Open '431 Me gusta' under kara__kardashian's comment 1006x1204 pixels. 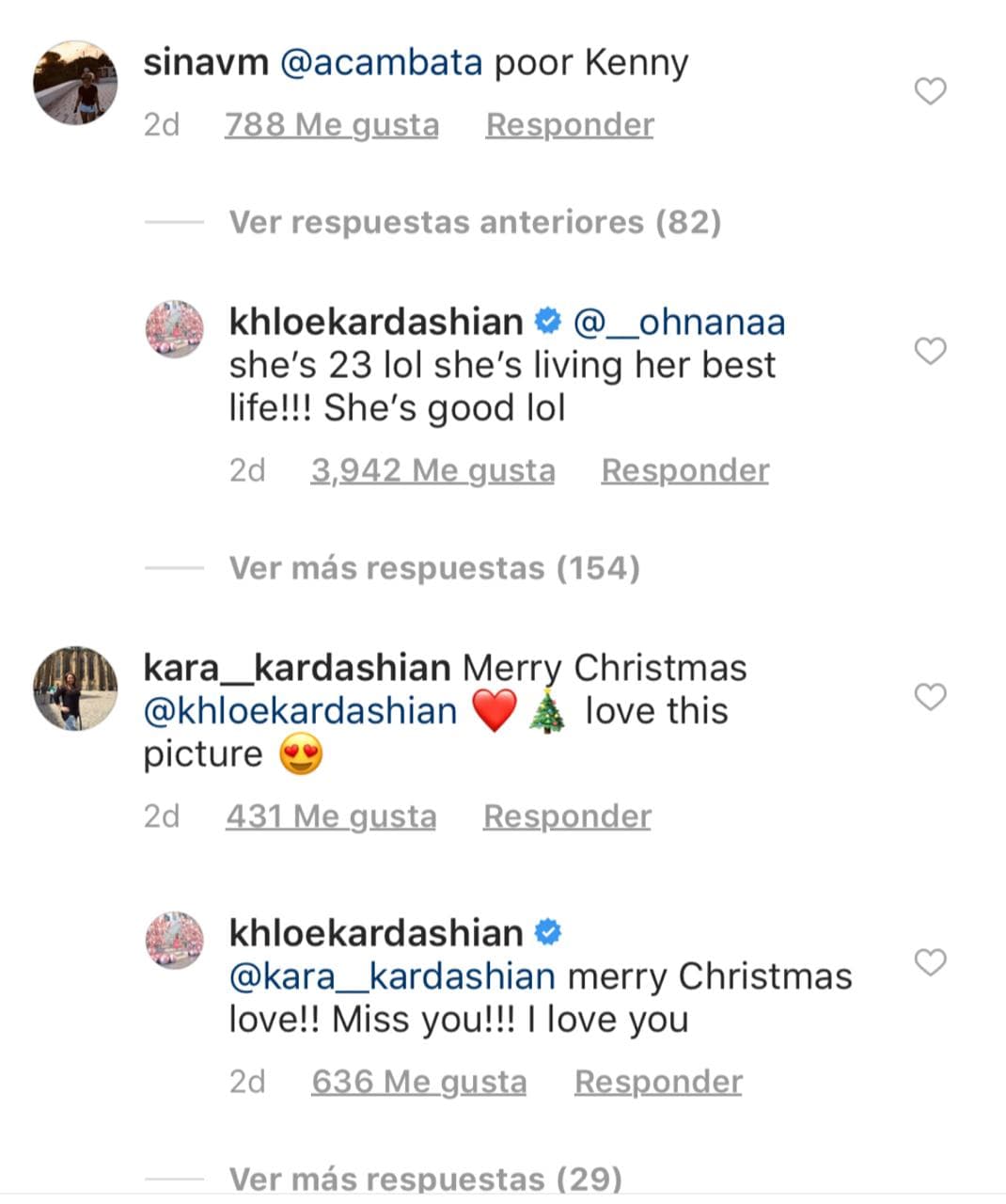(x=330, y=816)
